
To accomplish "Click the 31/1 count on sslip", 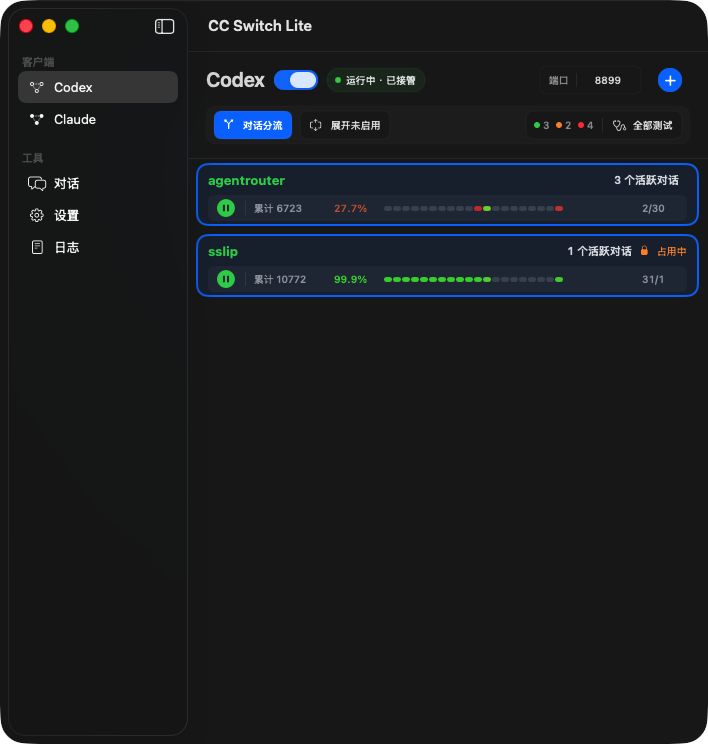I will (x=653, y=279).
